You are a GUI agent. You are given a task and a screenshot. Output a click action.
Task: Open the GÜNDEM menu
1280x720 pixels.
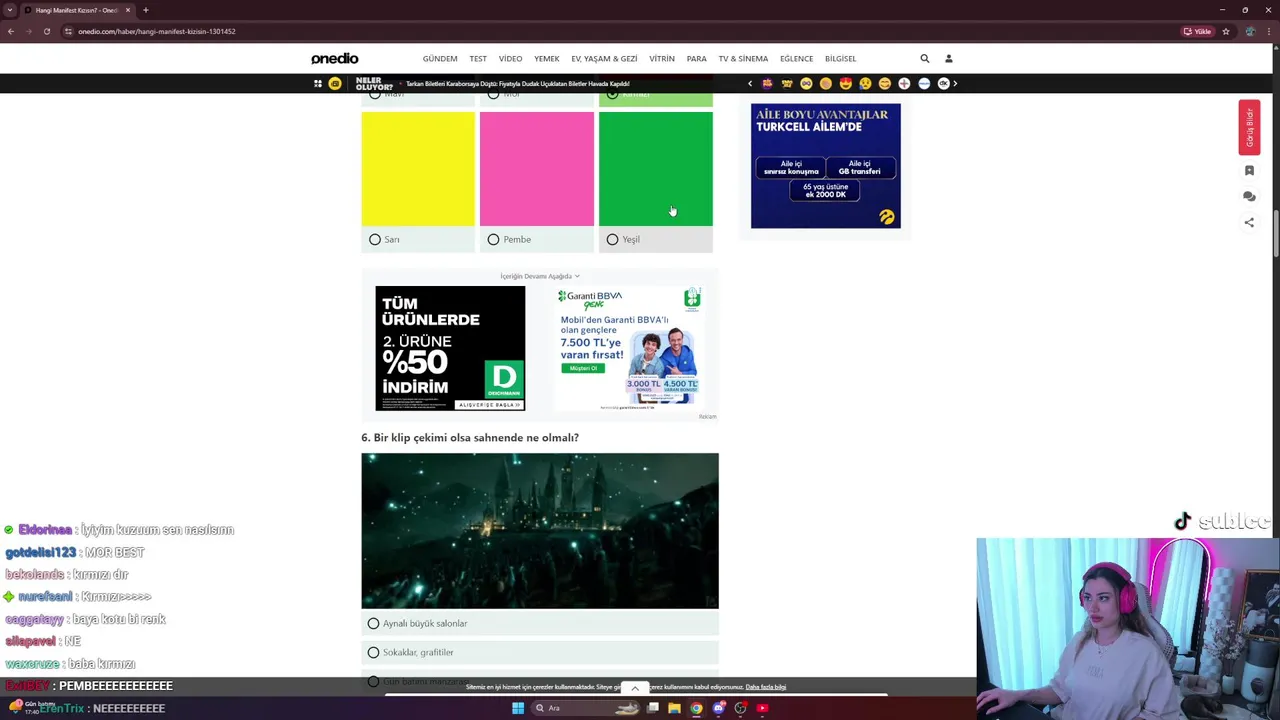click(x=440, y=59)
